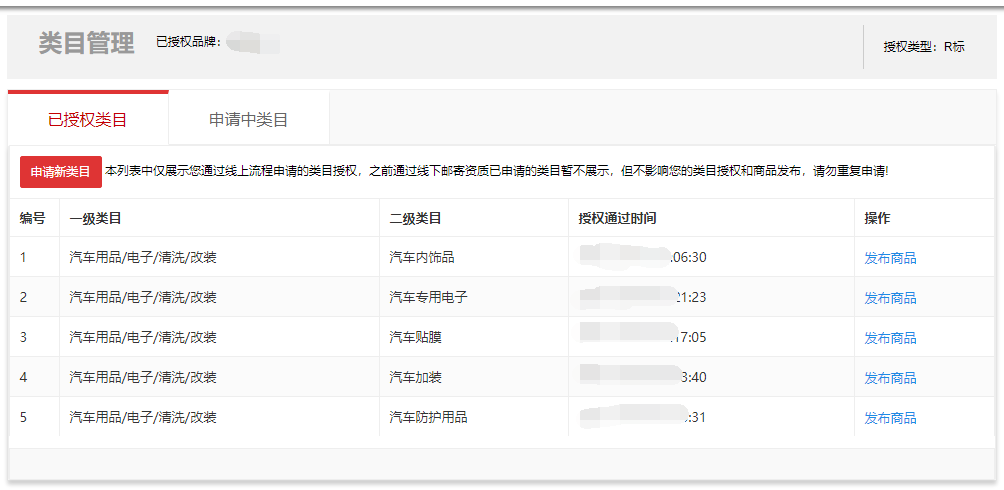Image resolution: width=1004 pixels, height=490 pixels.
Task: Click the 操作 column header
Action: tap(877, 219)
